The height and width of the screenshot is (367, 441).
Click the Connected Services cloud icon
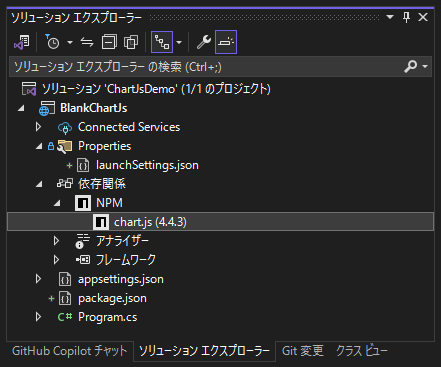(65, 128)
